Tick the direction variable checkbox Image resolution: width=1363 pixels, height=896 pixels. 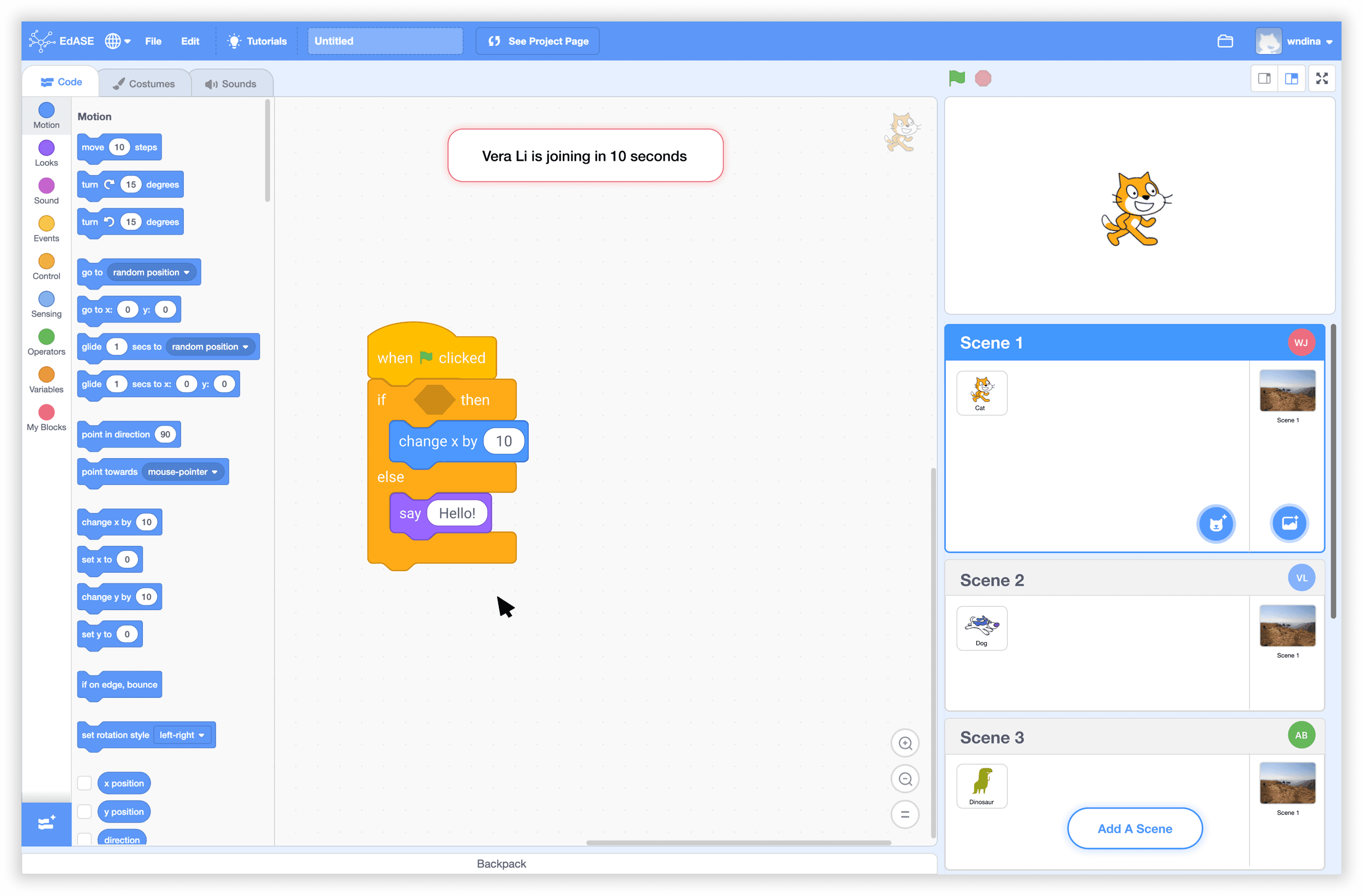coord(84,839)
